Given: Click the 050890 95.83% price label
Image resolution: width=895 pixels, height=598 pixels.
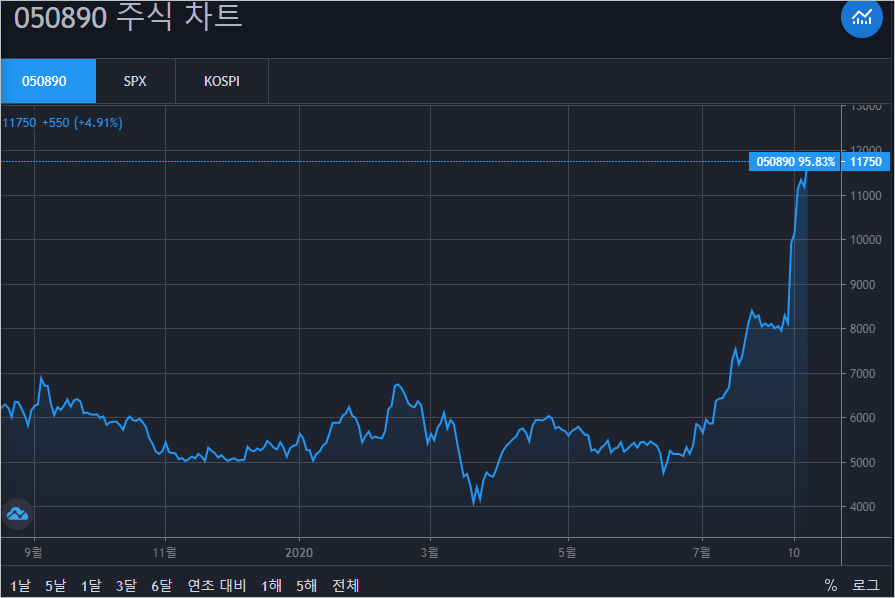Looking at the screenshot, I should click(795, 161).
